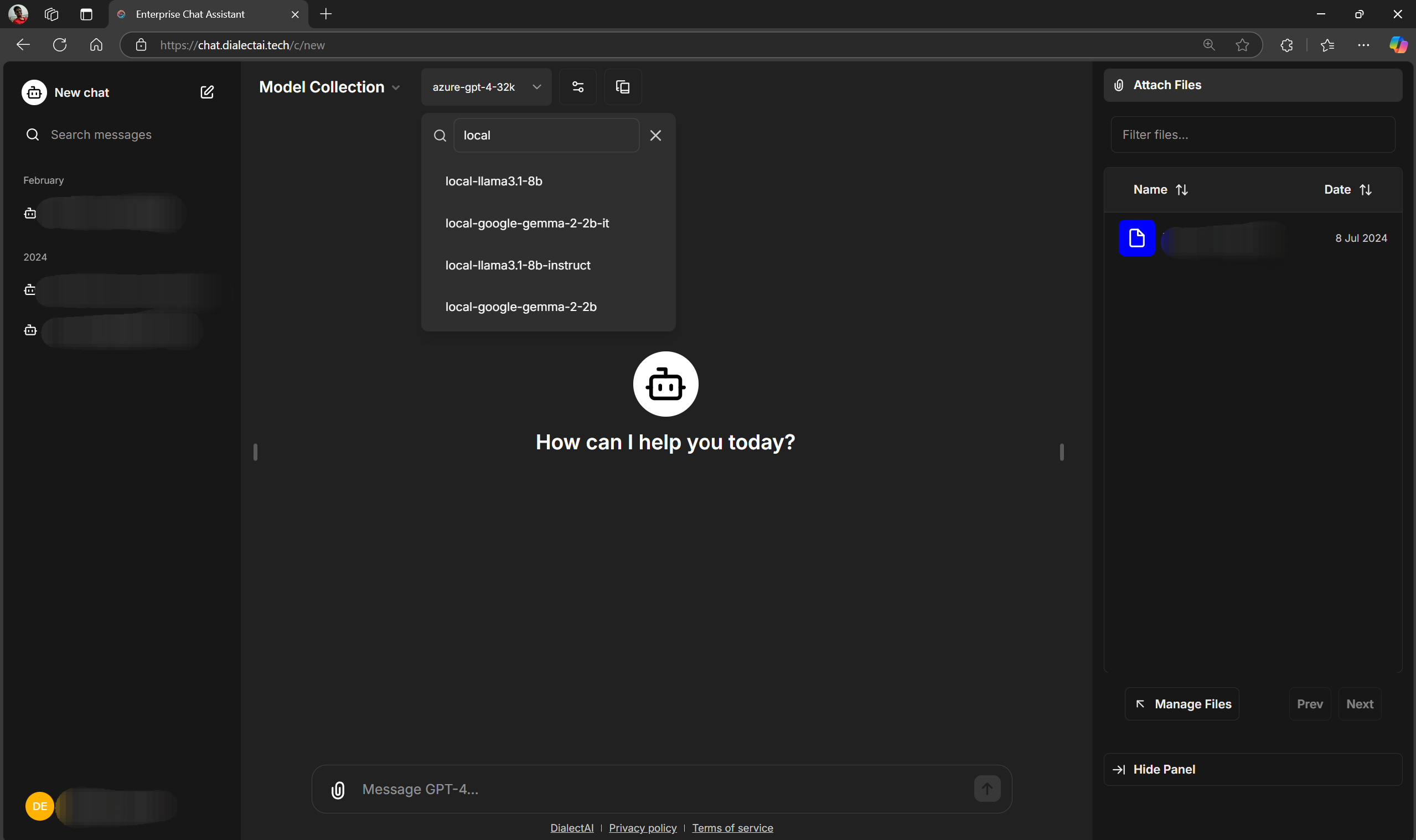Viewport: 1416px width, 840px height.
Task: Clear the model search with X
Action: click(x=655, y=135)
